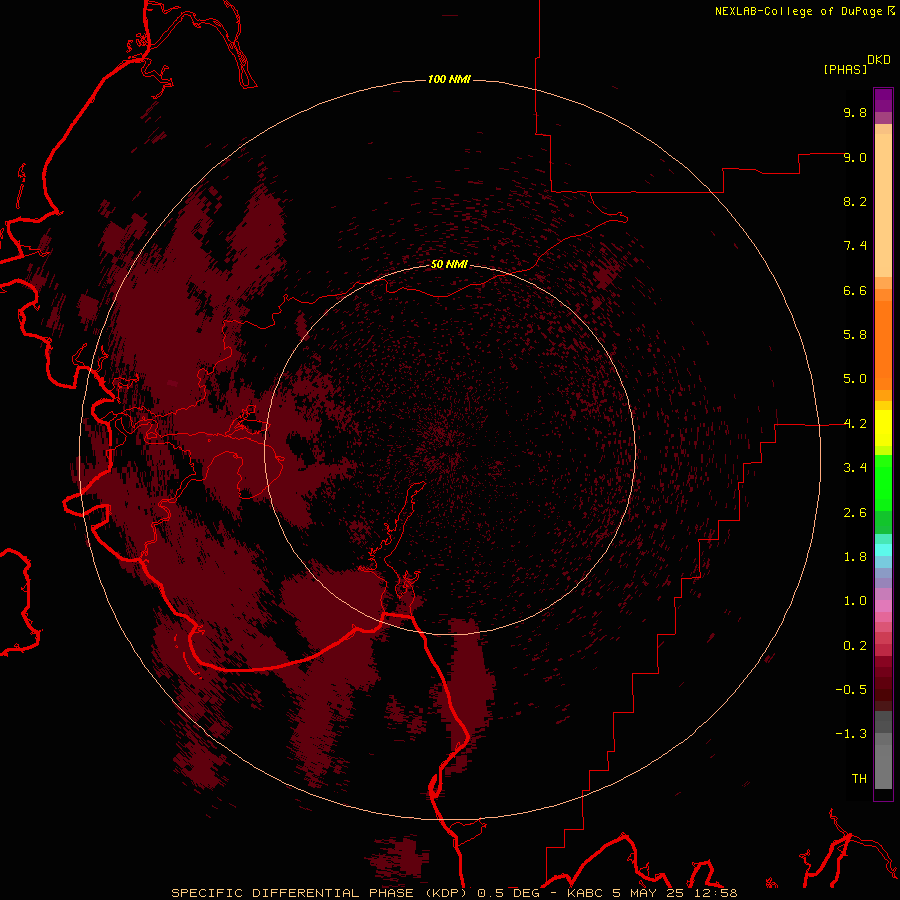The image size is (900, 900).
Task: Click the yellow swatch in the color bar
Action: 883,428
